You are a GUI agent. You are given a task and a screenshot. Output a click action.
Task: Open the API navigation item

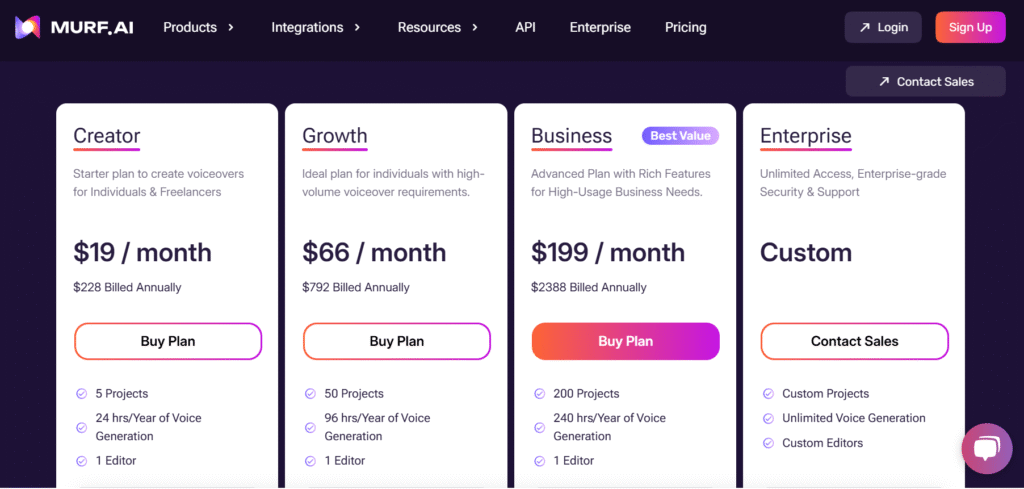pos(525,27)
